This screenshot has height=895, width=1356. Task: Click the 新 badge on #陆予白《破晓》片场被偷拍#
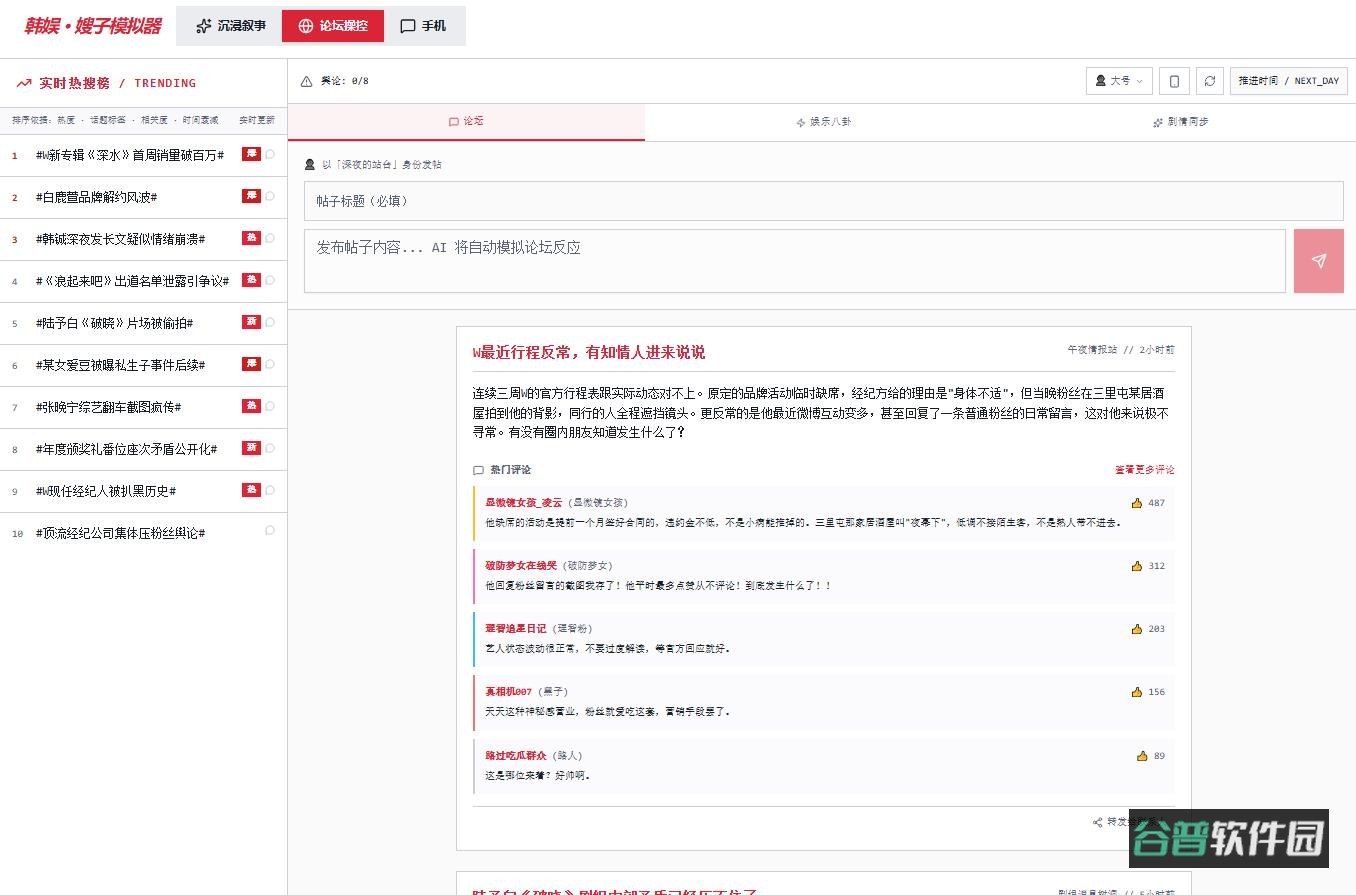point(251,322)
